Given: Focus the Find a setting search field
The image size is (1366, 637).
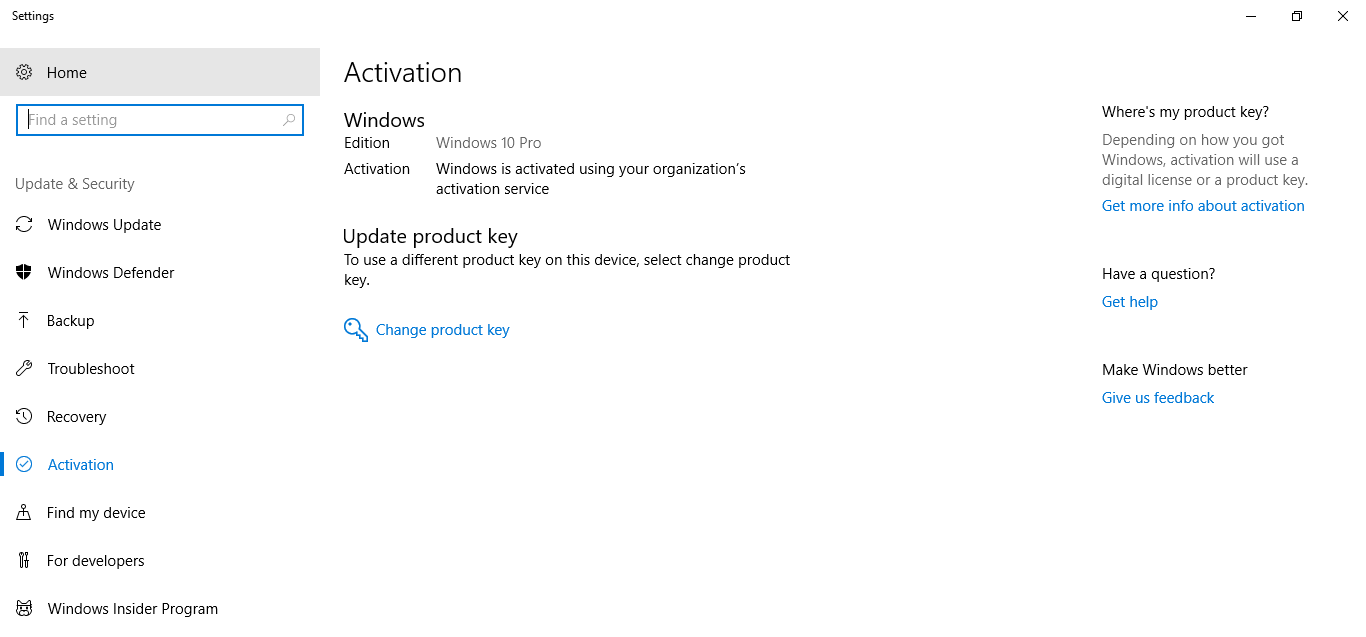Looking at the screenshot, I should (160, 120).
